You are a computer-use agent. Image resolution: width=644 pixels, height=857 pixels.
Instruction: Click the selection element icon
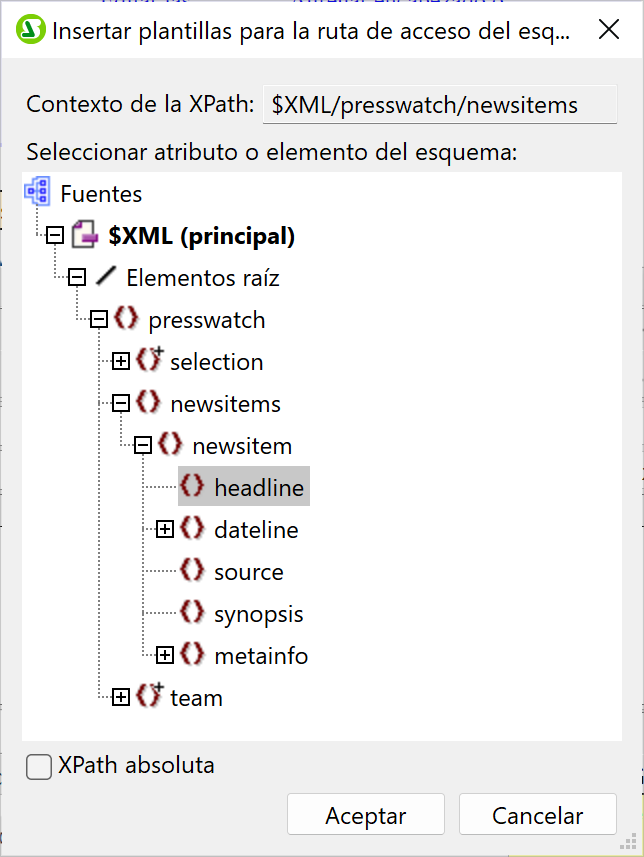click(149, 361)
